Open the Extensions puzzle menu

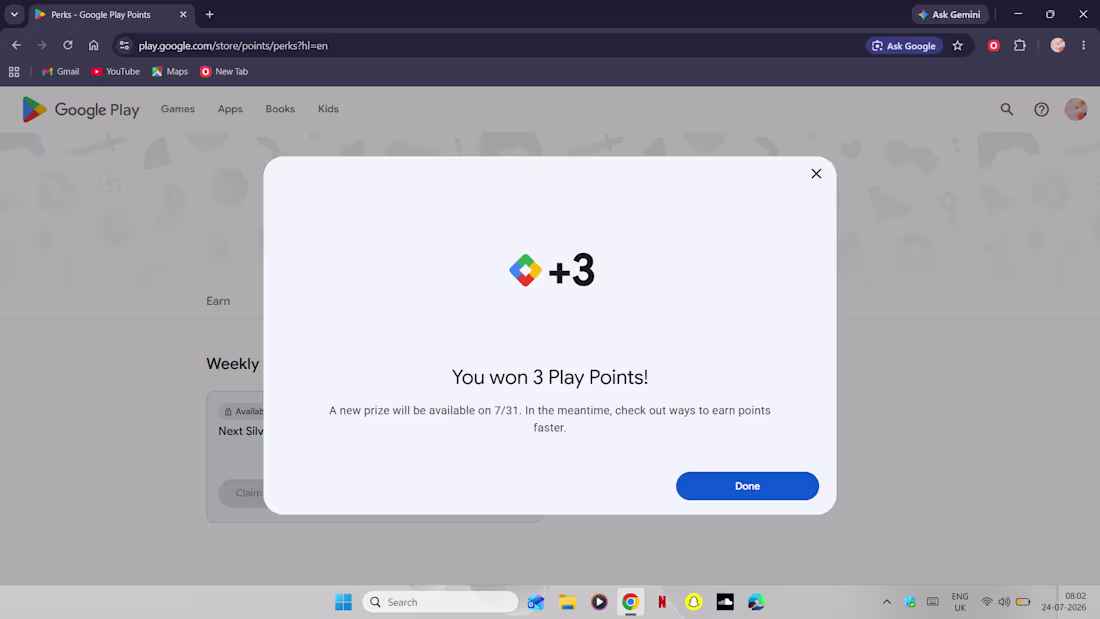click(x=1020, y=46)
